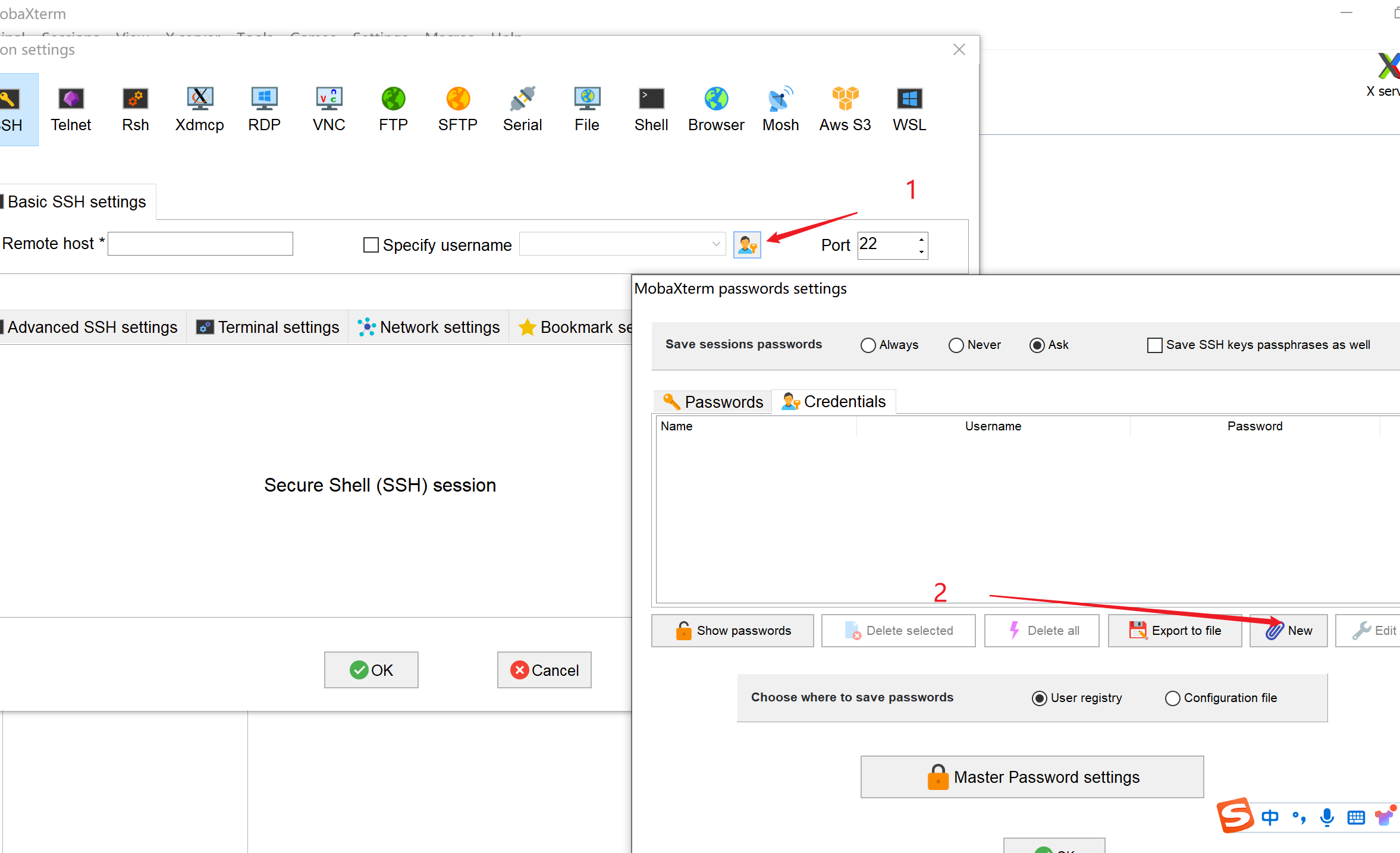The image size is (1400, 853).
Task: Click the Name column header
Action: pyautogui.click(x=756, y=426)
